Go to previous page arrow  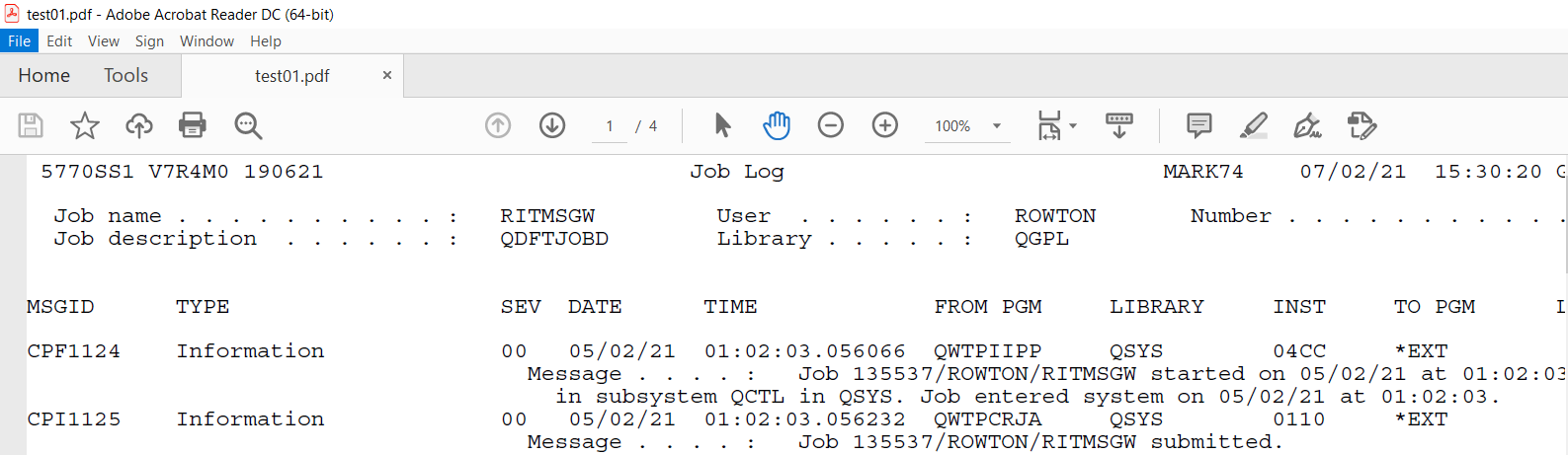coord(498,125)
